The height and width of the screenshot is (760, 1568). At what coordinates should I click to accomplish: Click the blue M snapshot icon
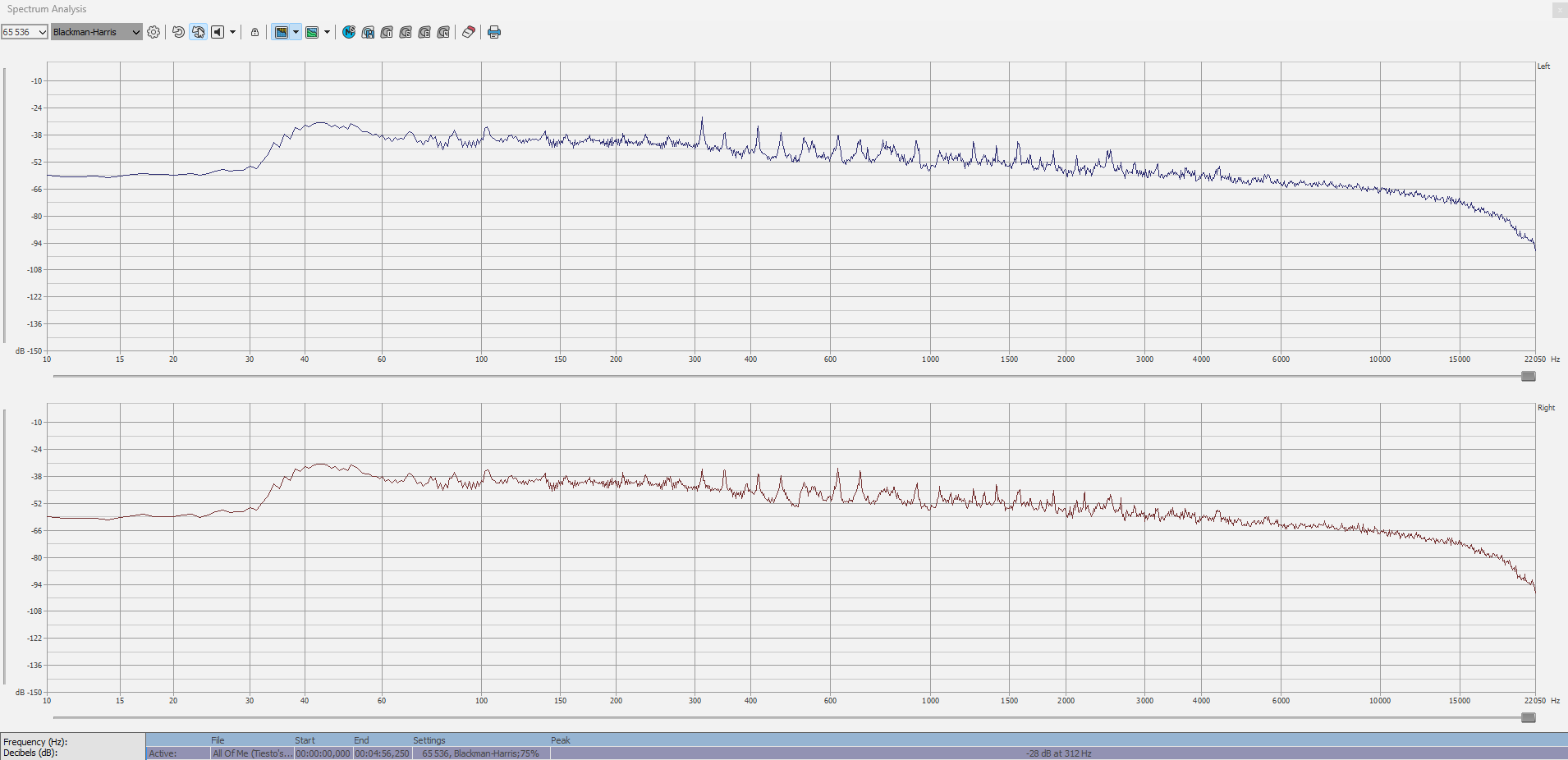coord(349,32)
